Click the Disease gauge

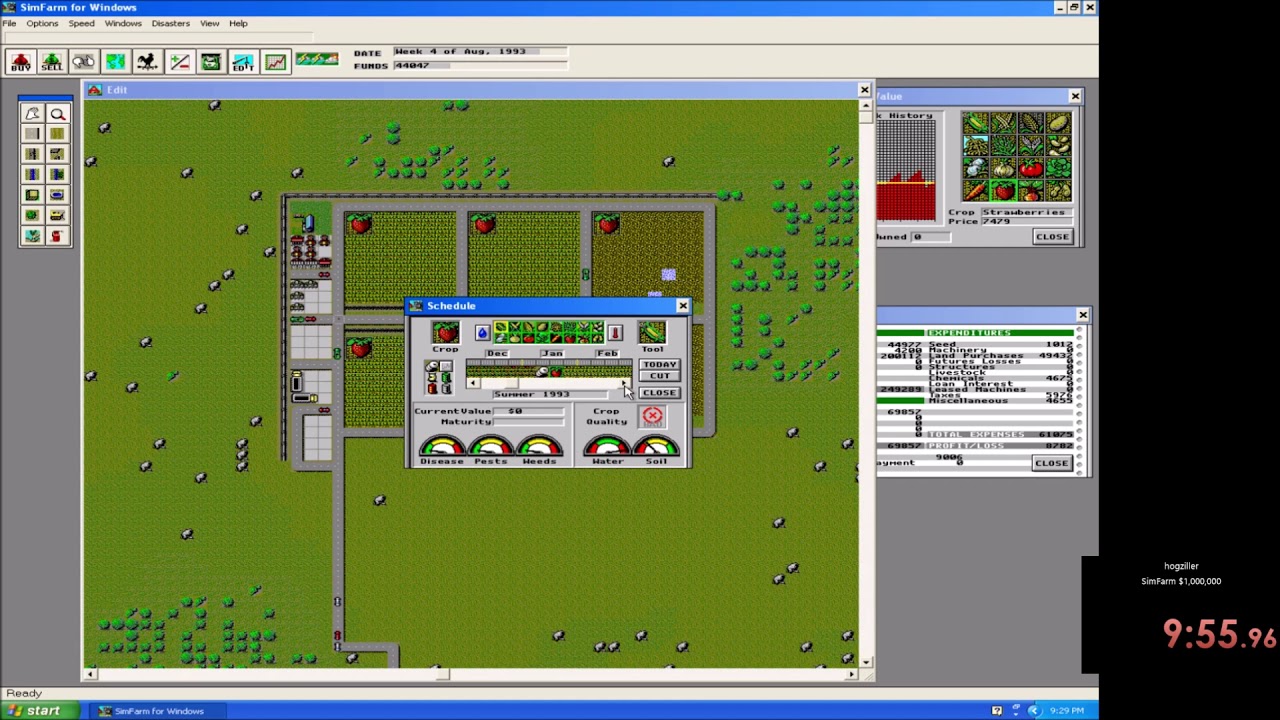tap(442, 446)
